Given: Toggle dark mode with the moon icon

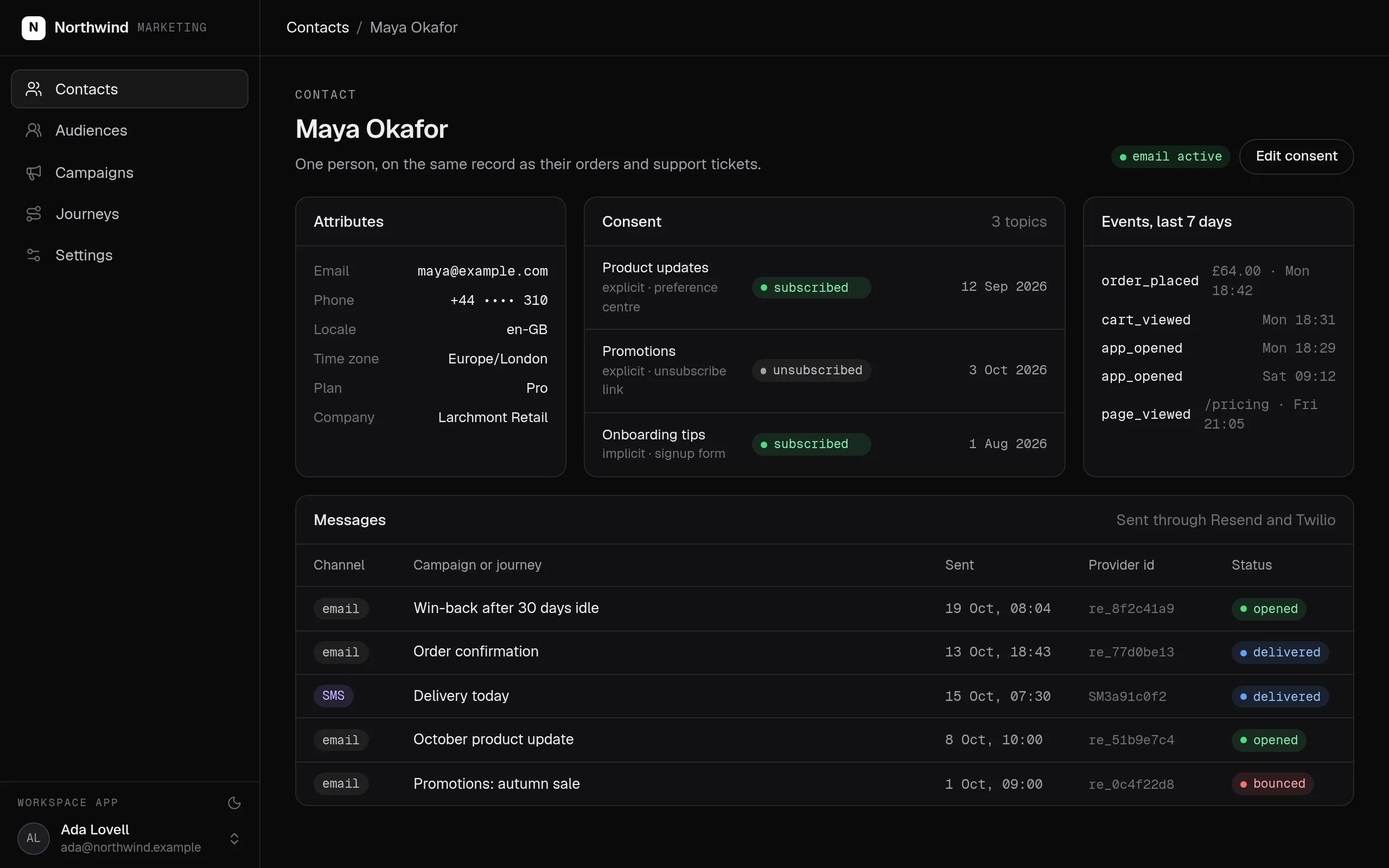Looking at the screenshot, I should click(234, 802).
